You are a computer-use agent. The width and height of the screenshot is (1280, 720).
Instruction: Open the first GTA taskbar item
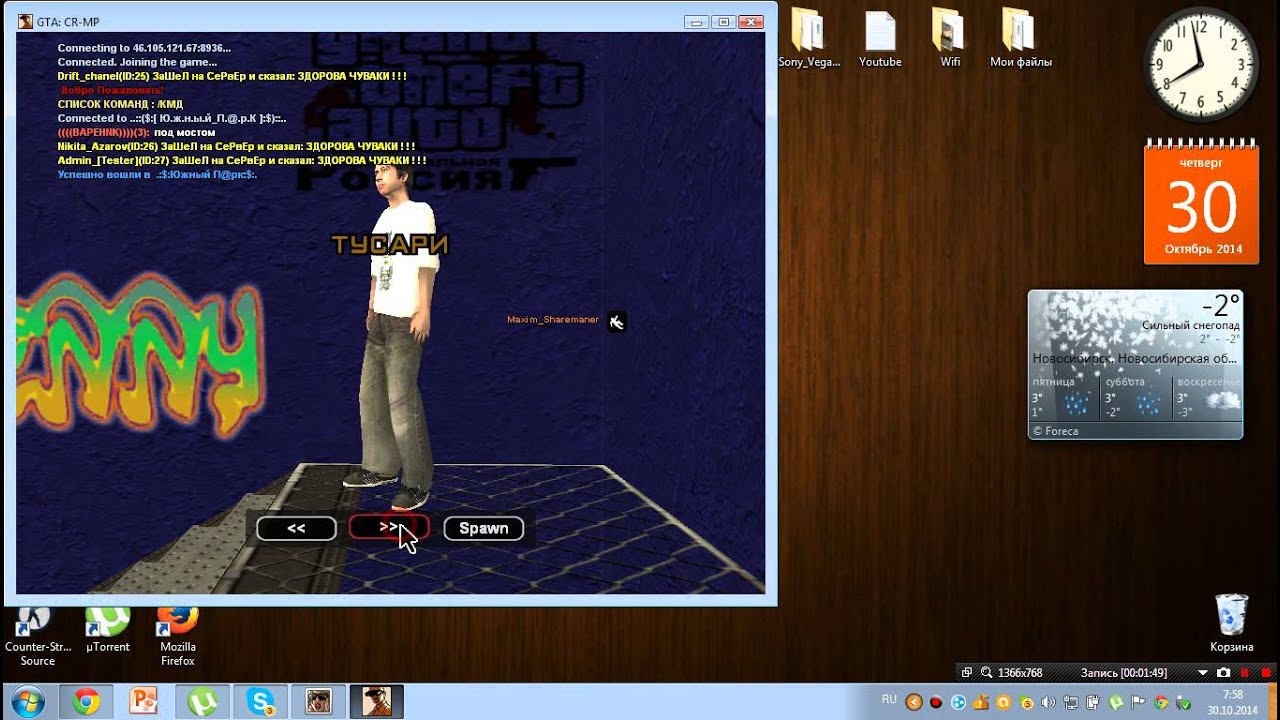(318, 703)
